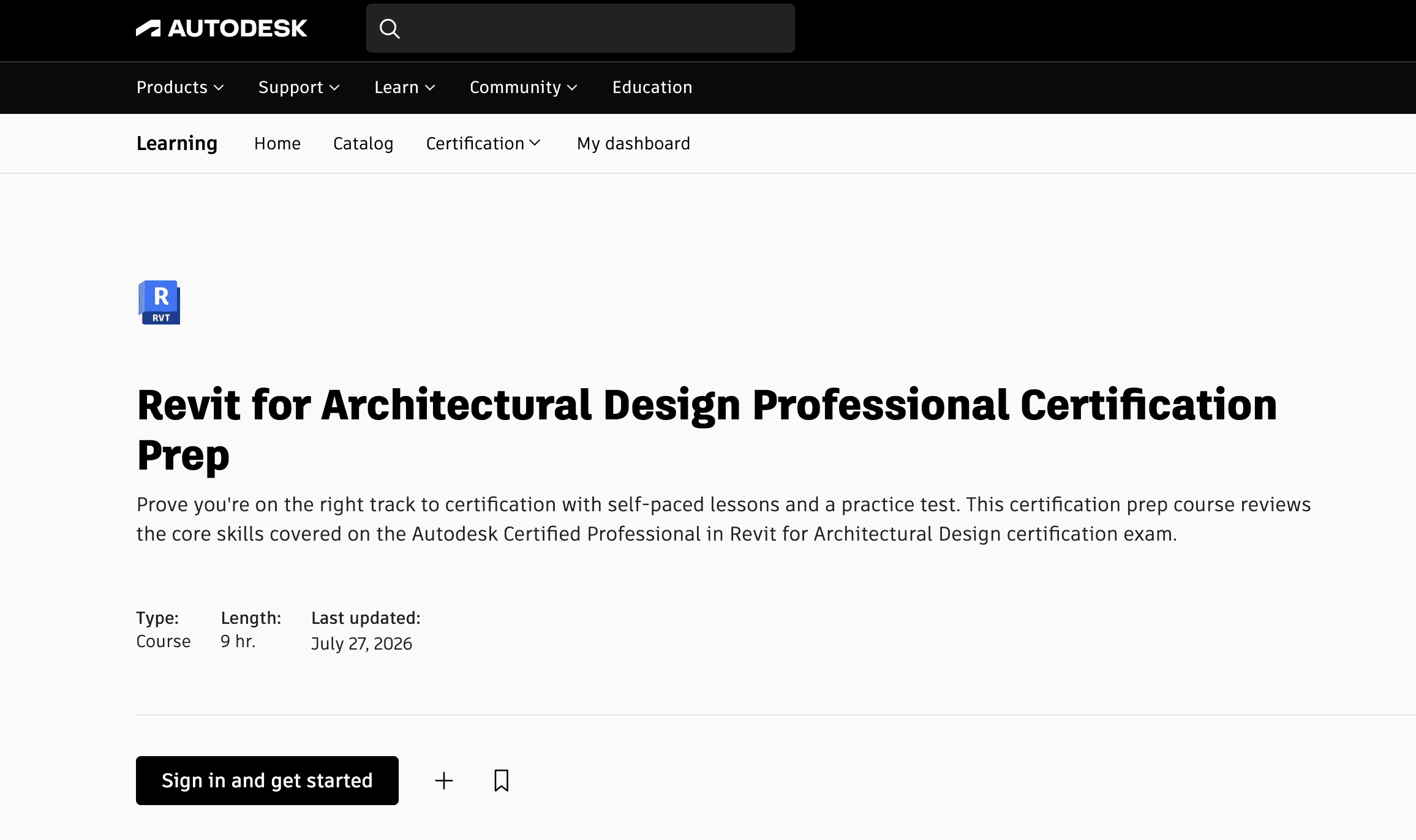Go to My dashboard

[x=633, y=143]
